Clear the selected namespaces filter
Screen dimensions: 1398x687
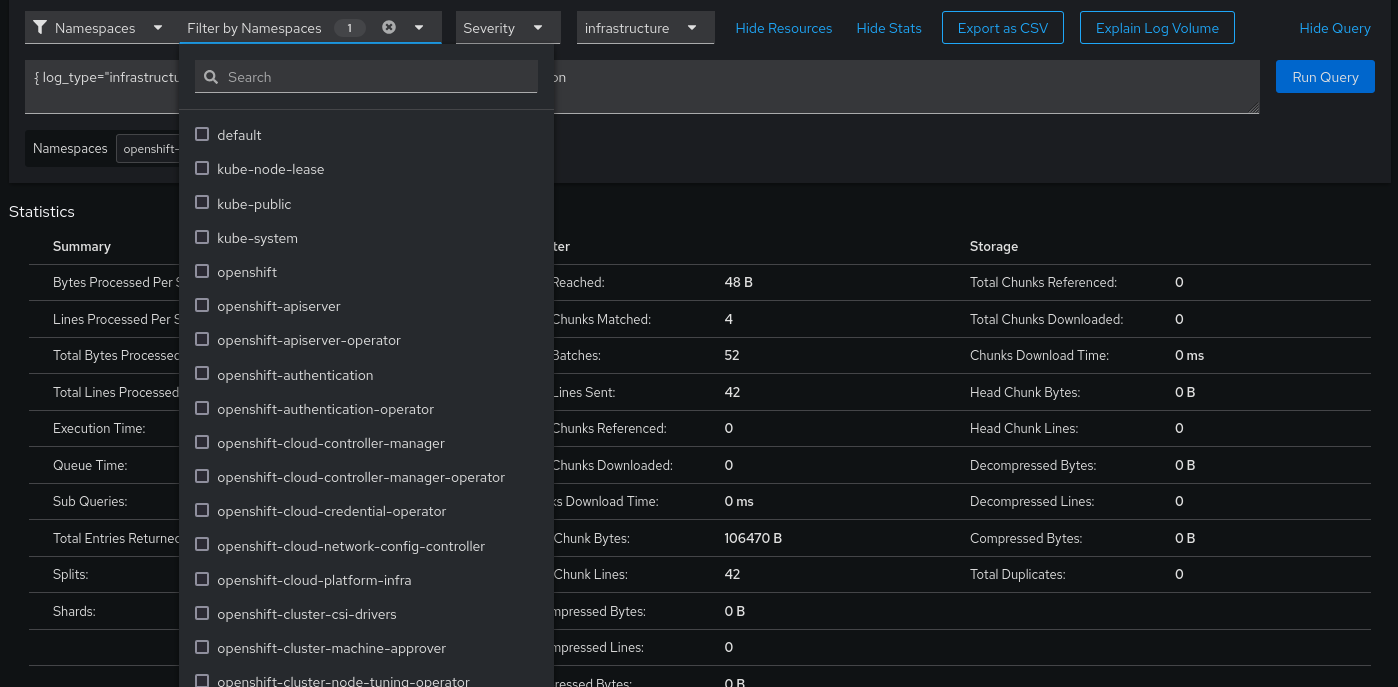(x=389, y=28)
